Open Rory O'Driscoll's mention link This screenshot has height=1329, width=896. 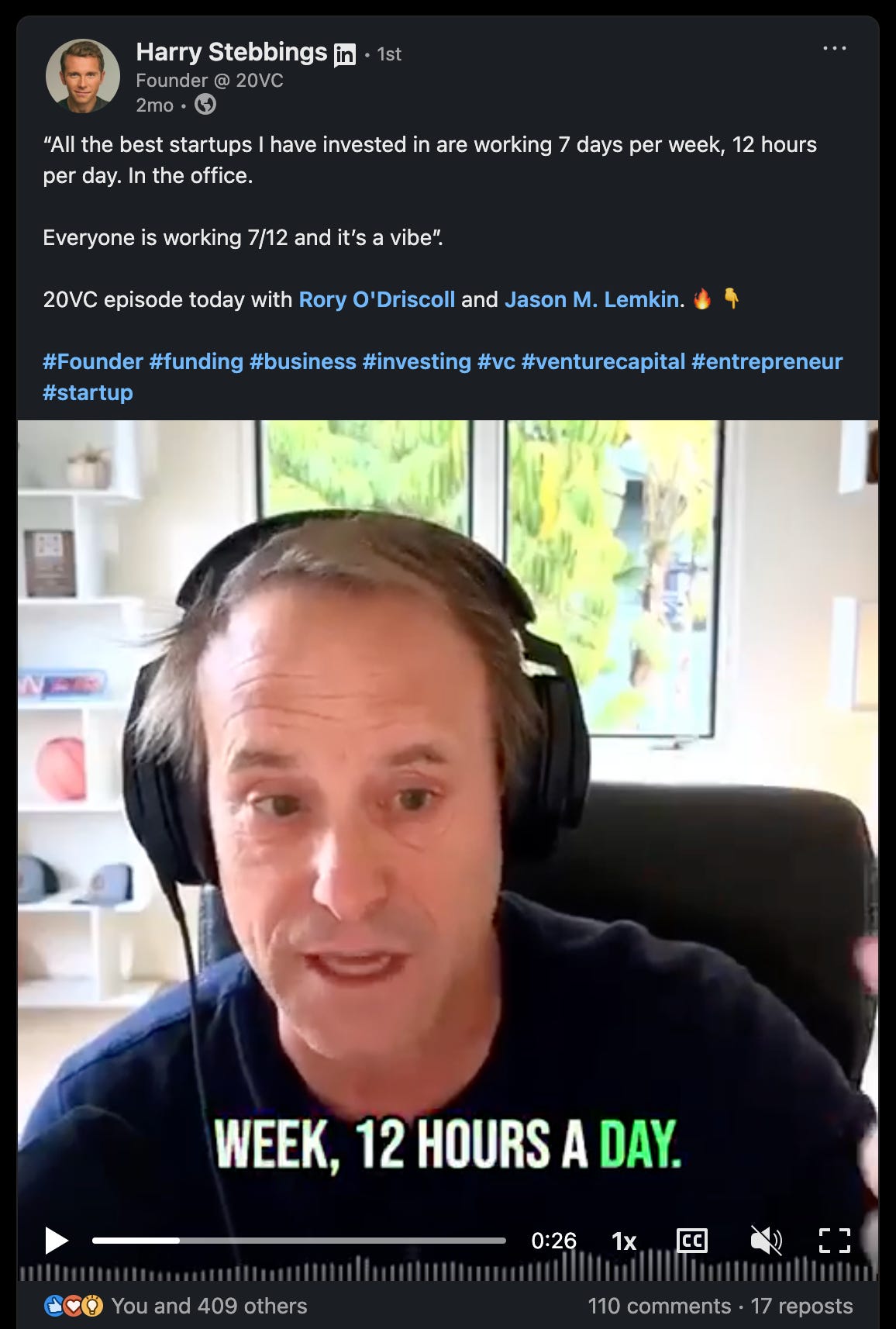coord(377,299)
